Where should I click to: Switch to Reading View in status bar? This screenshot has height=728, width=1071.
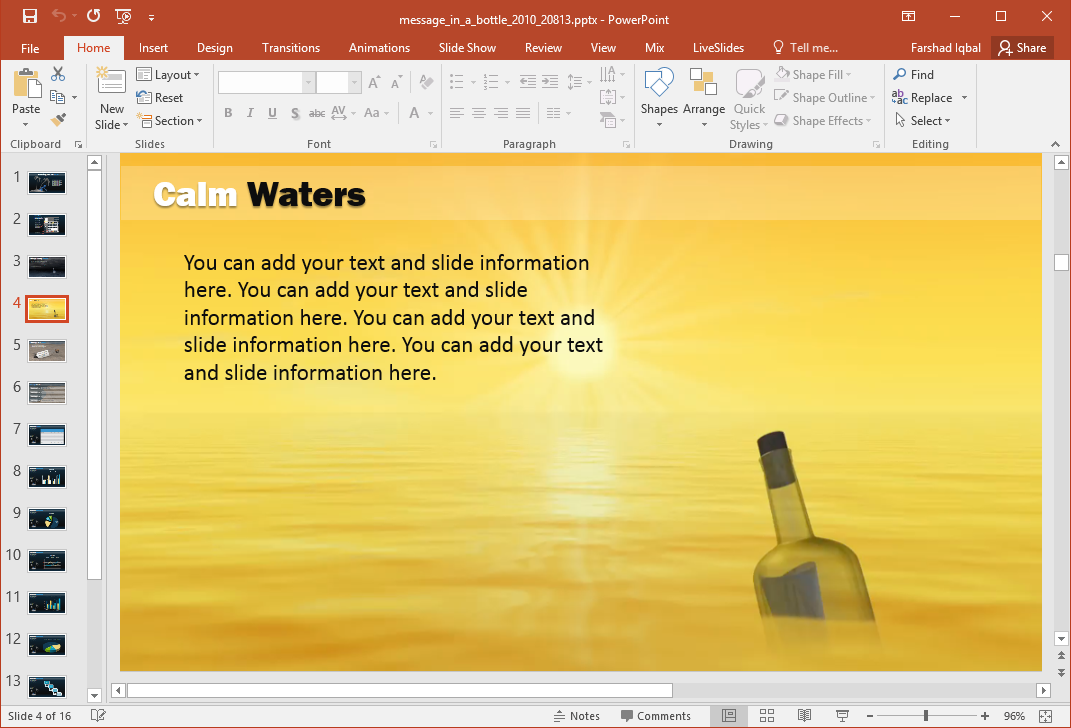(804, 716)
